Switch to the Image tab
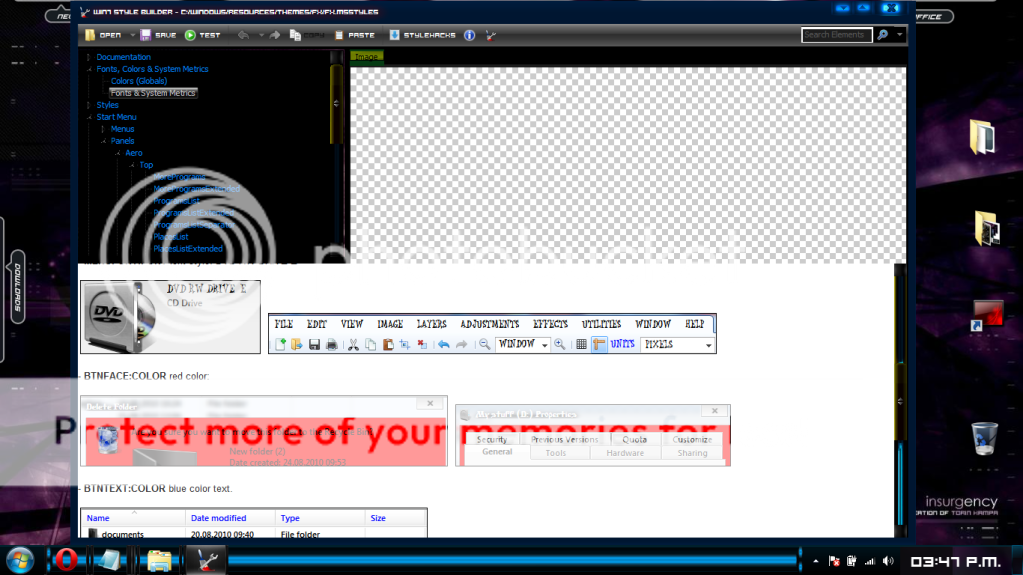 pos(367,57)
